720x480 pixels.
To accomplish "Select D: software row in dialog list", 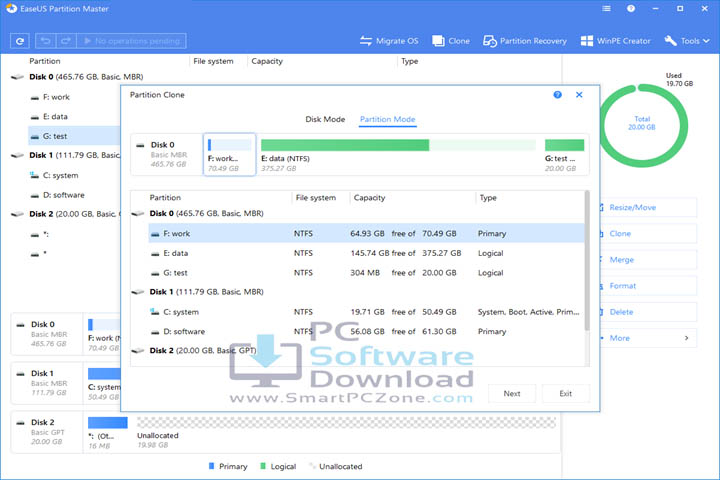I will [x=366, y=332].
